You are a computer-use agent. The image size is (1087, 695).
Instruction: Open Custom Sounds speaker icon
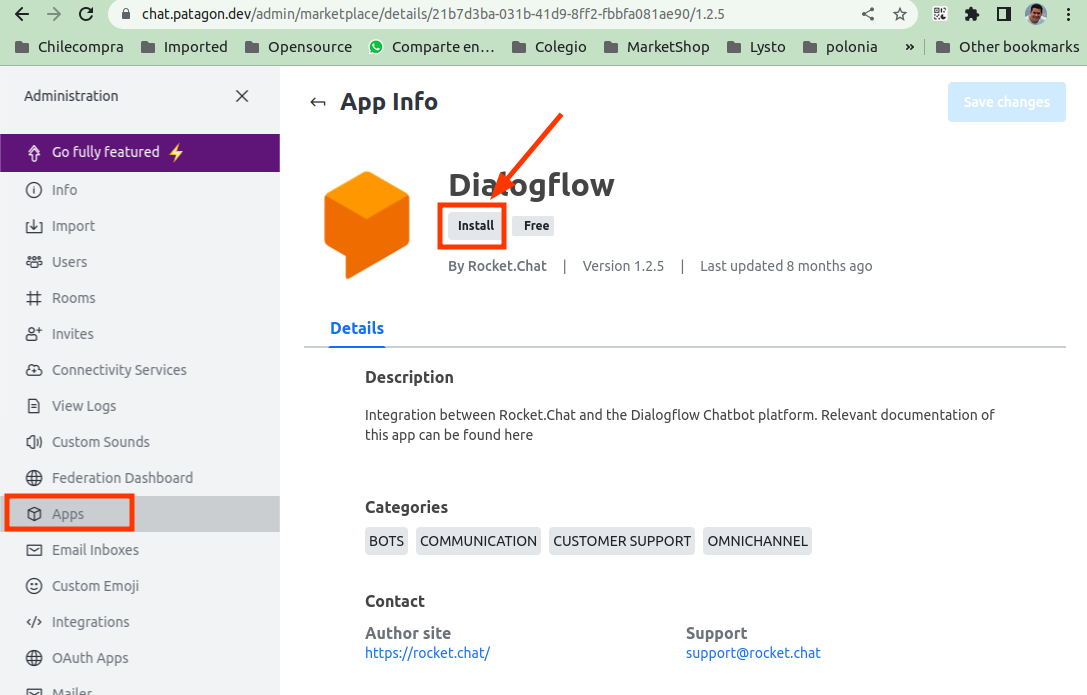[x=34, y=442]
